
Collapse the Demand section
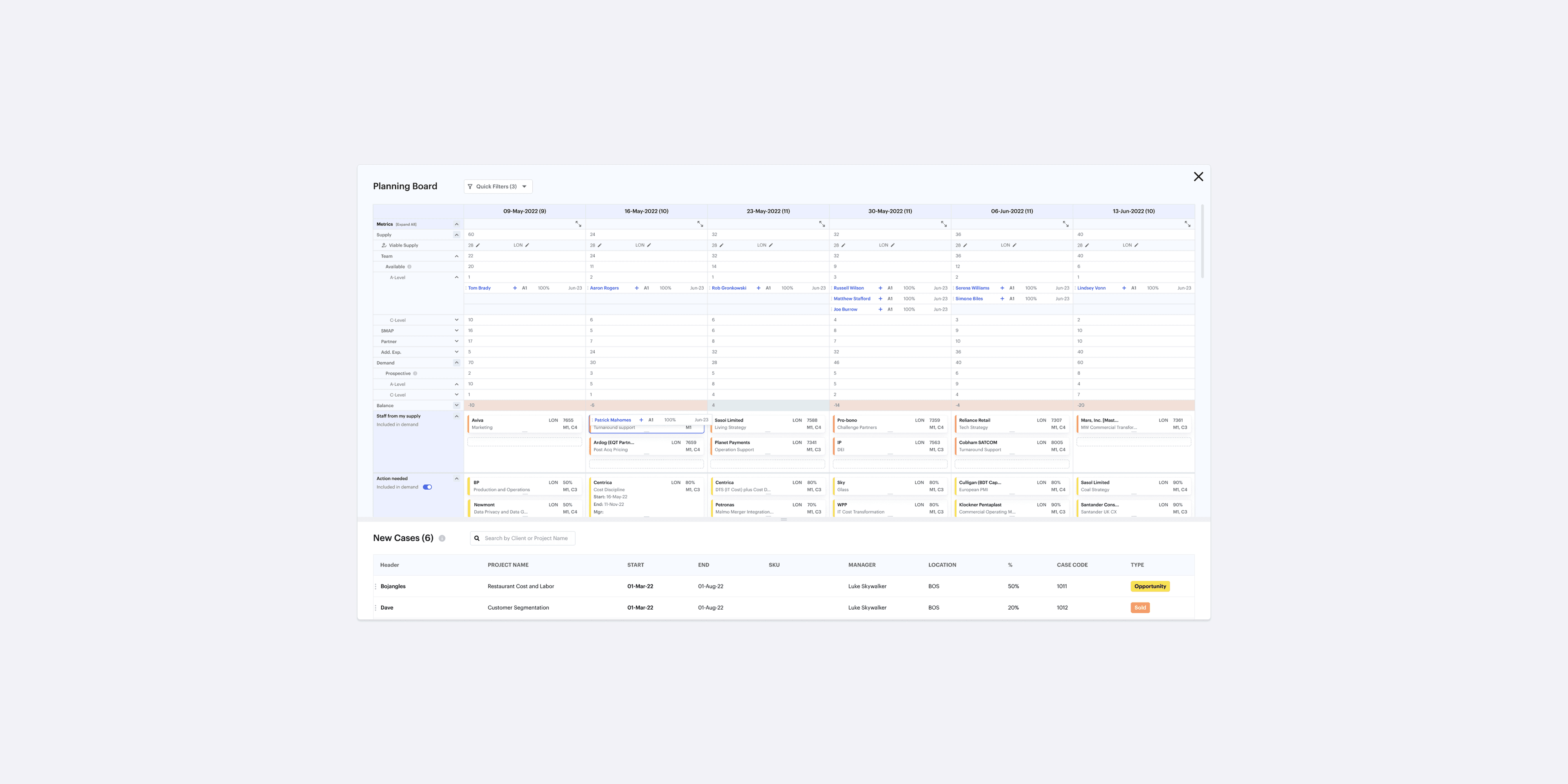click(x=457, y=363)
